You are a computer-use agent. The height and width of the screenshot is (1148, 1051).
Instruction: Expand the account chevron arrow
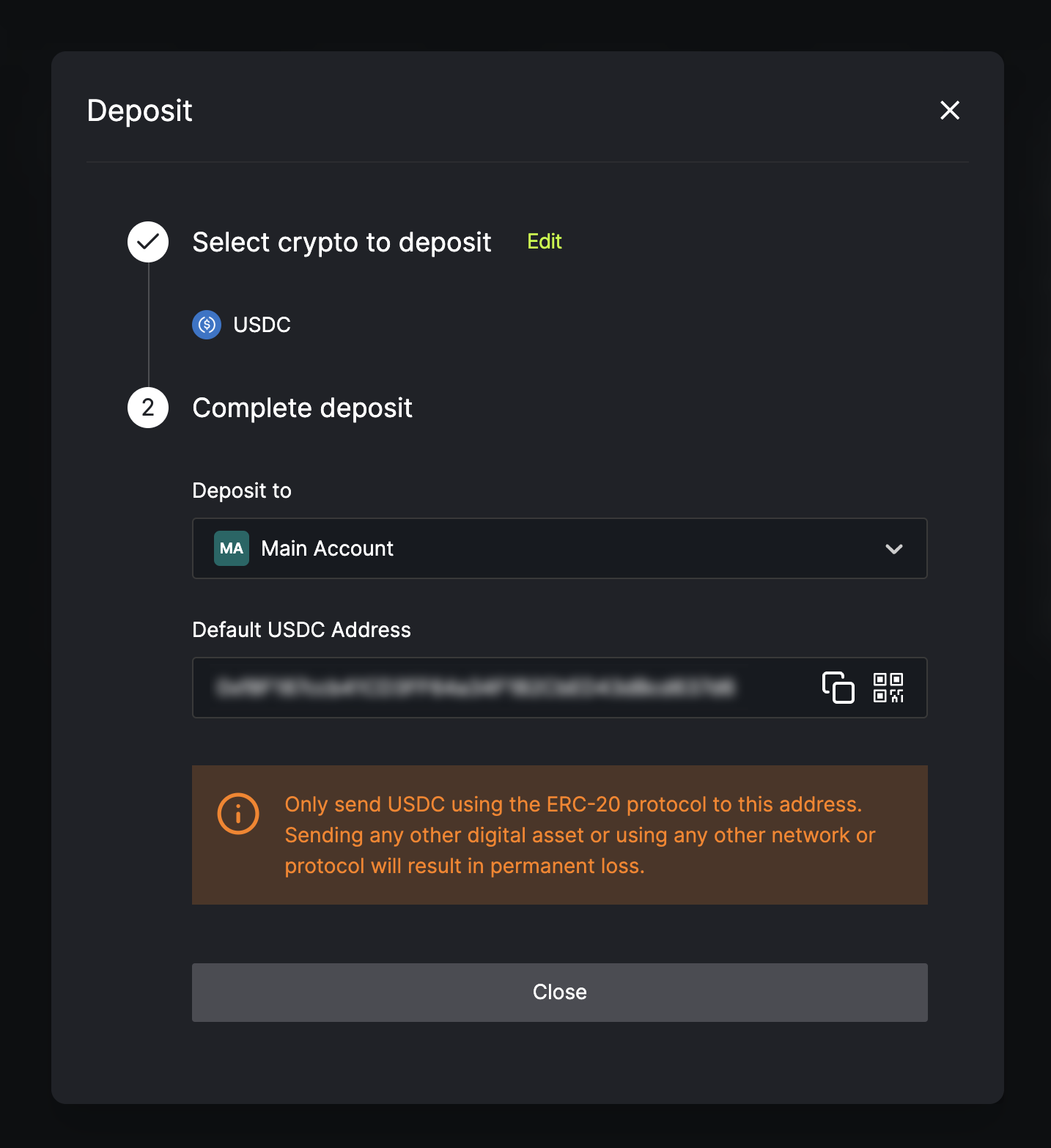pyautogui.click(x=893, y=549)
